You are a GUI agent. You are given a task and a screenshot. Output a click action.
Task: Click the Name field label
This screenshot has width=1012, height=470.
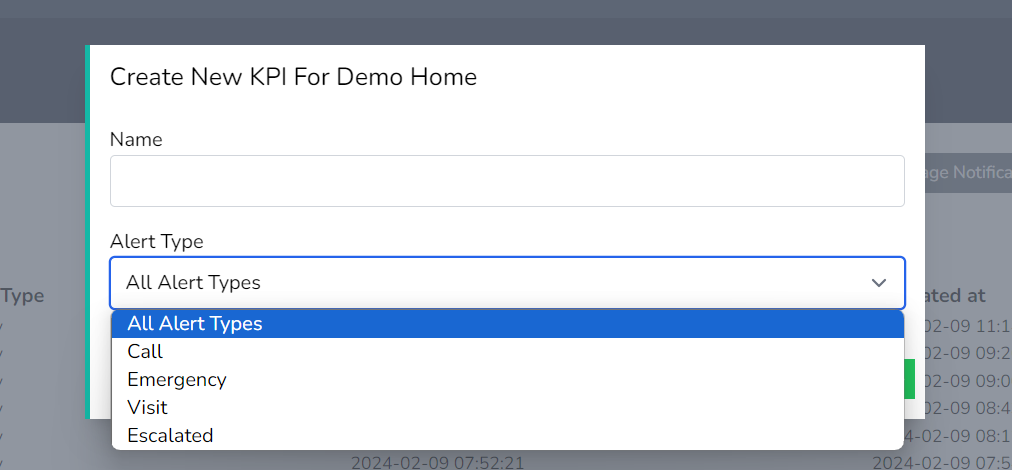[x=136, y=140]
